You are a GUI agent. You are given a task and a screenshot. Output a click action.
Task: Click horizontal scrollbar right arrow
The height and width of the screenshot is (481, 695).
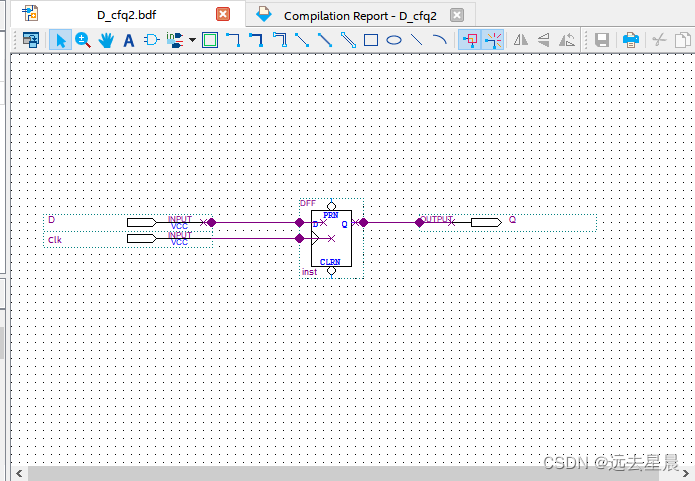click(x=686, y=473)
